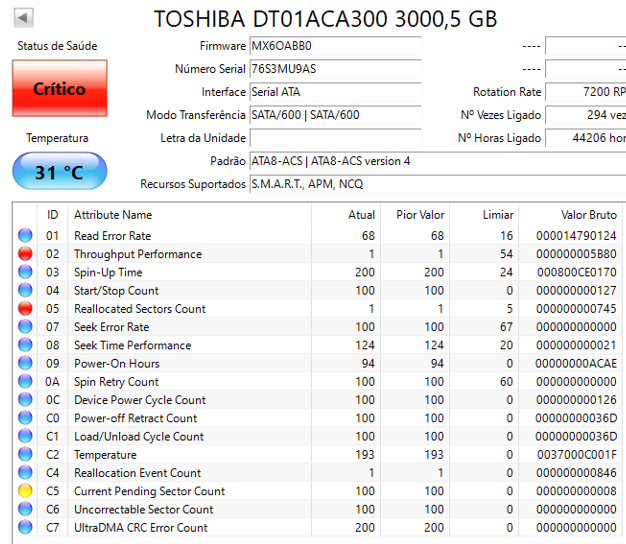The image size is (626, 544).
Task: Select the Spin Retry Count attribute name
Action: pos(116,382)
